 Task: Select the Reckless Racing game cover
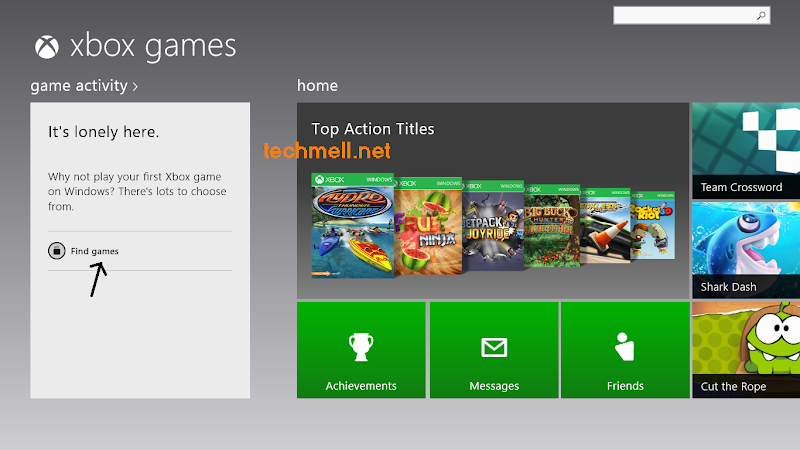606,226
